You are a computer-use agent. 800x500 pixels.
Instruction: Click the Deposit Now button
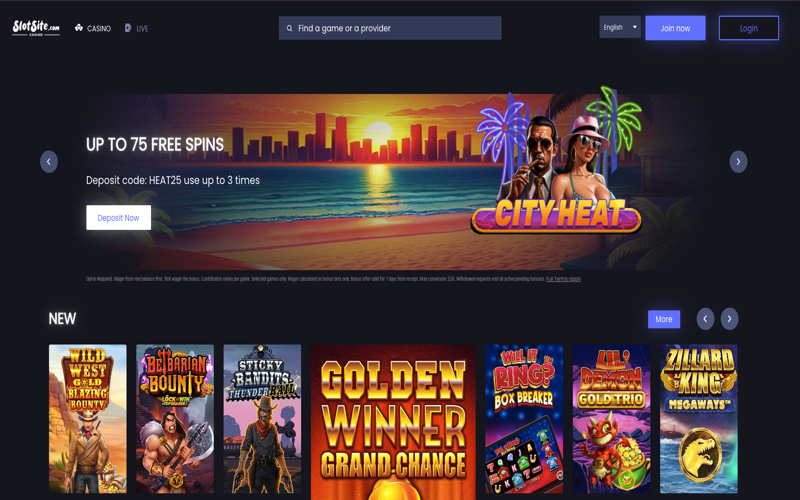coord(118,217)
